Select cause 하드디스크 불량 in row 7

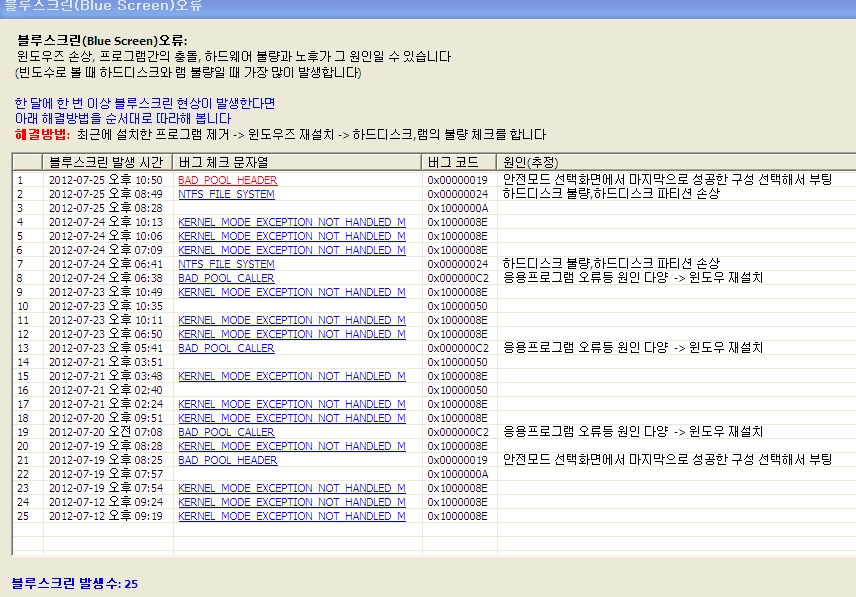[x=611, y=263]
